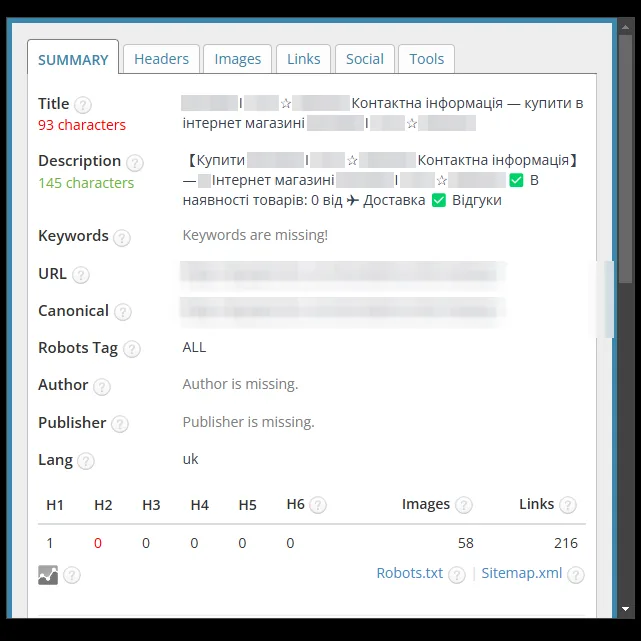Click help icon after Robots.txt link
Viewport: 641px width, 641px height.
coord(457,575)
